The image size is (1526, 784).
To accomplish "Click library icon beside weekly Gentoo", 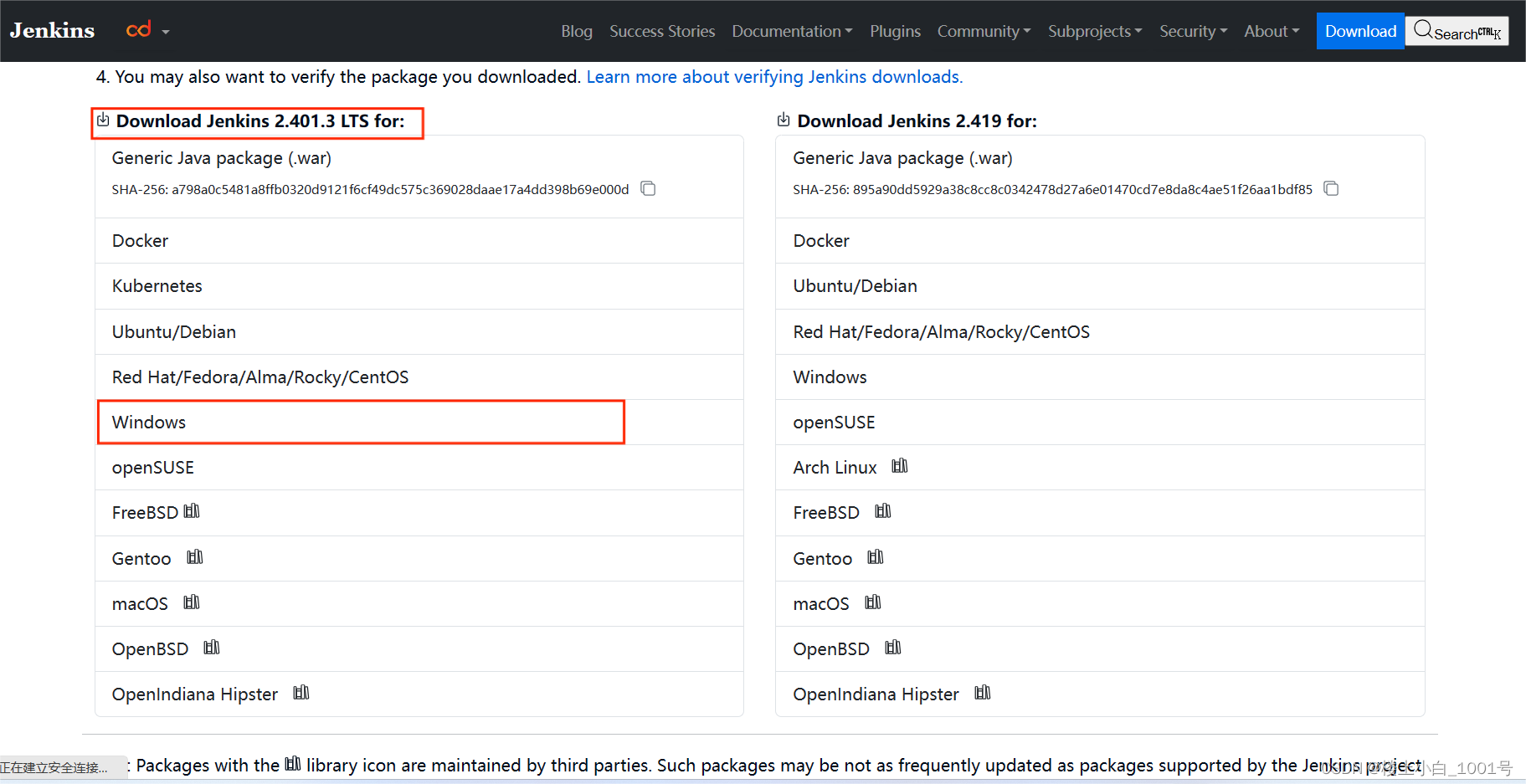I will [x=876, y=557].
